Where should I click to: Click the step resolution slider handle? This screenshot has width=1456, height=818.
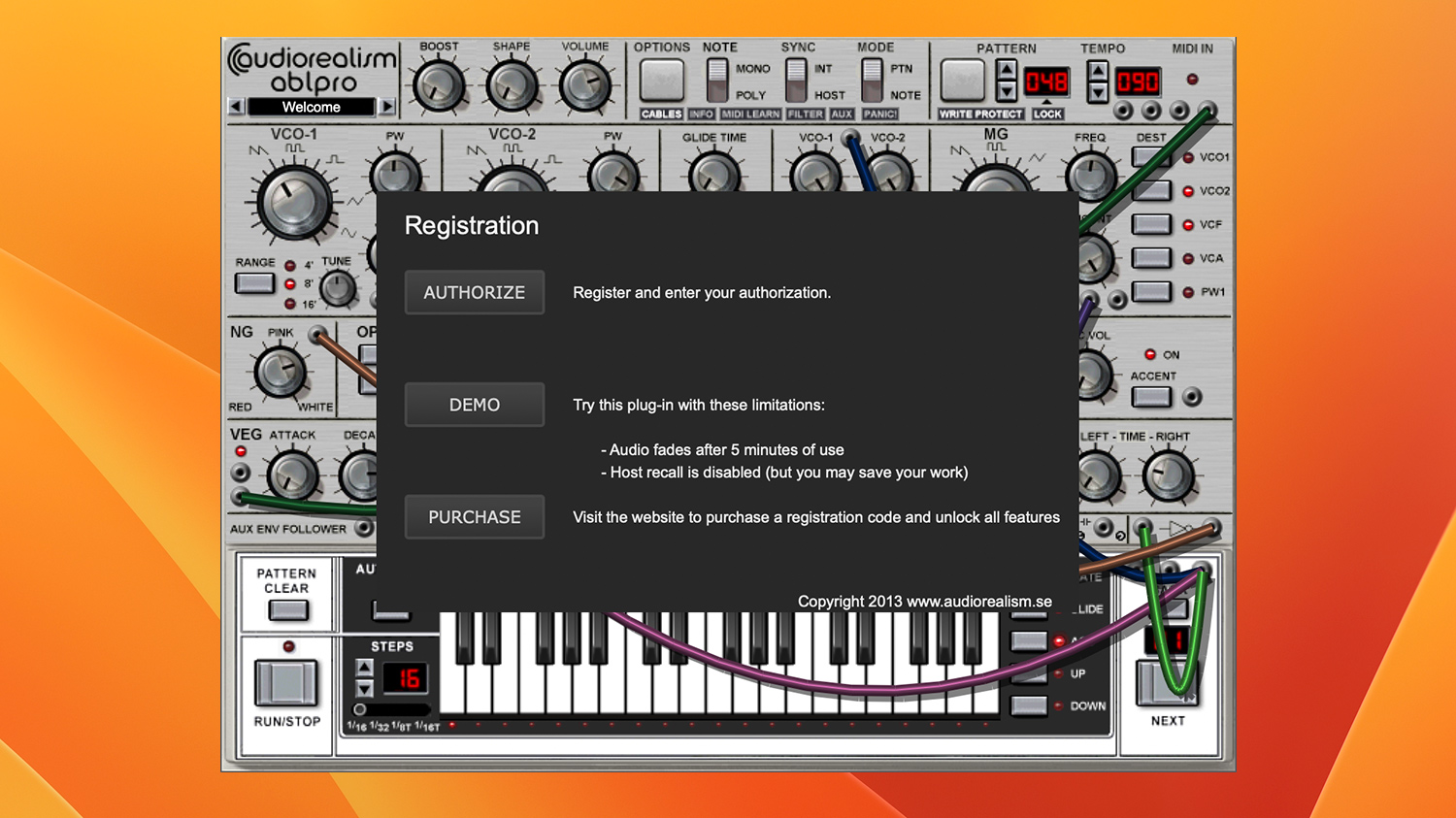point(359,709)
